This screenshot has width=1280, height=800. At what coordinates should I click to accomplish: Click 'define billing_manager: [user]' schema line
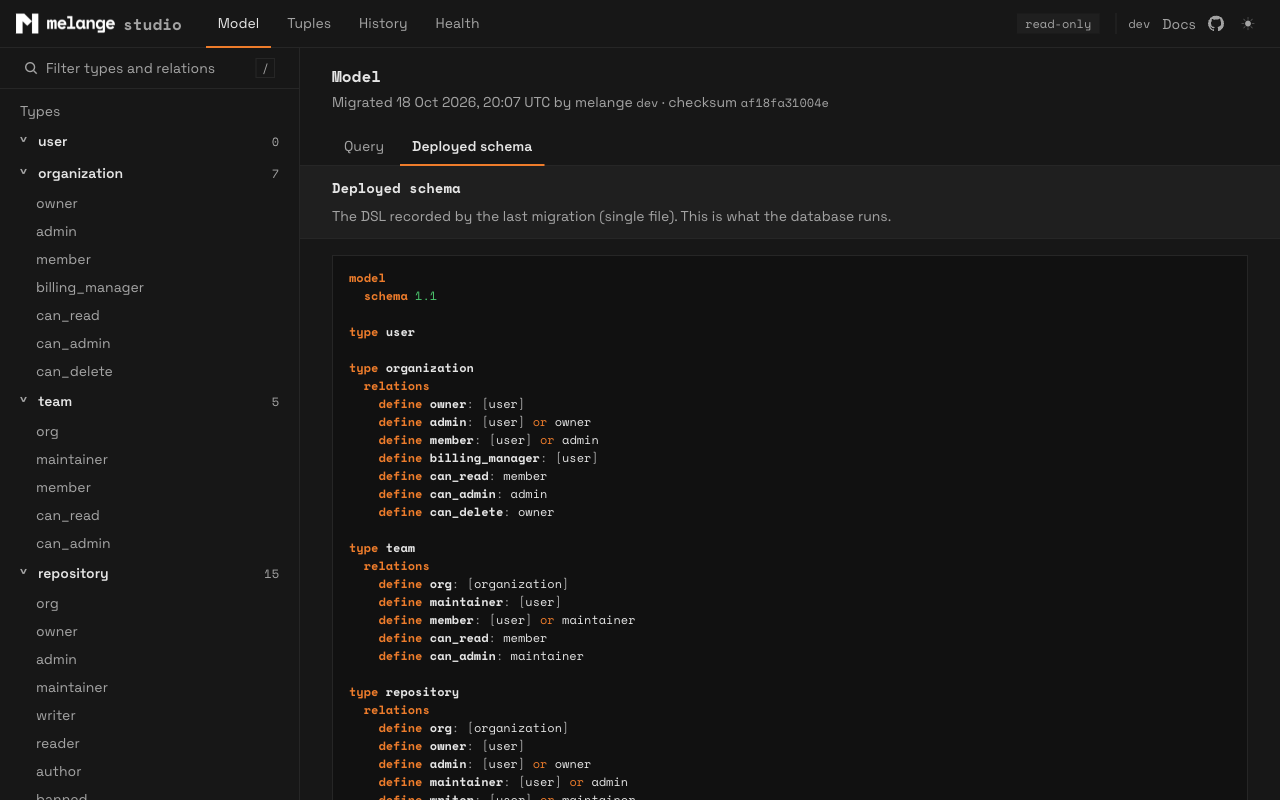pyautogui.click(x=488, y=458)
